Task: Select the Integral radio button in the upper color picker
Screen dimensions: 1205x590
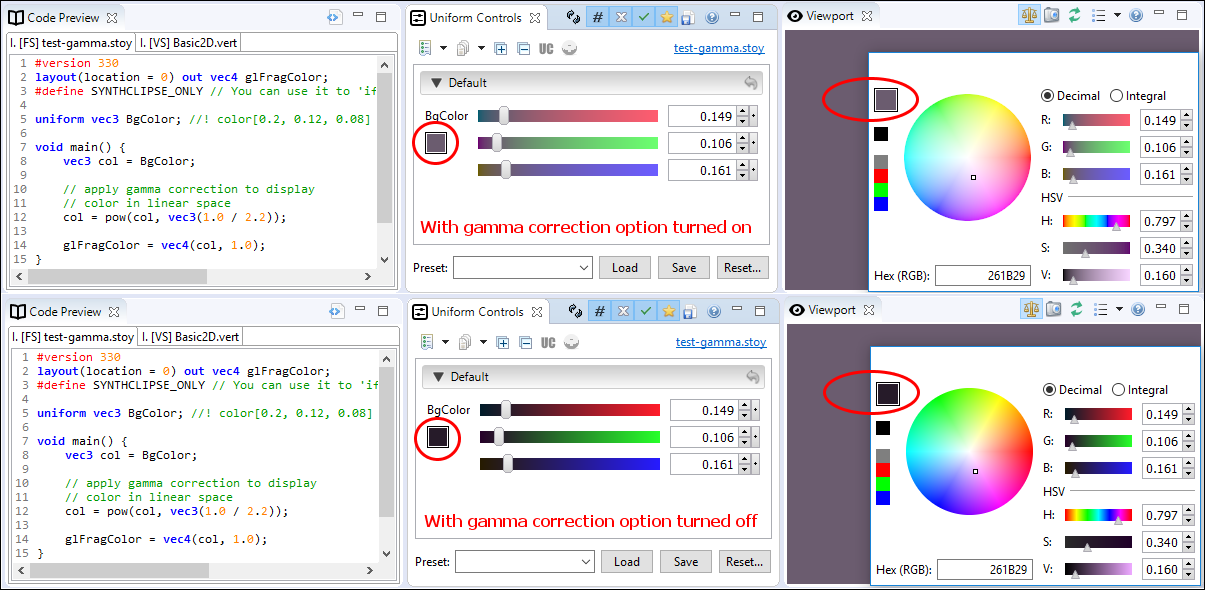Action: [x=1117, y=96]
